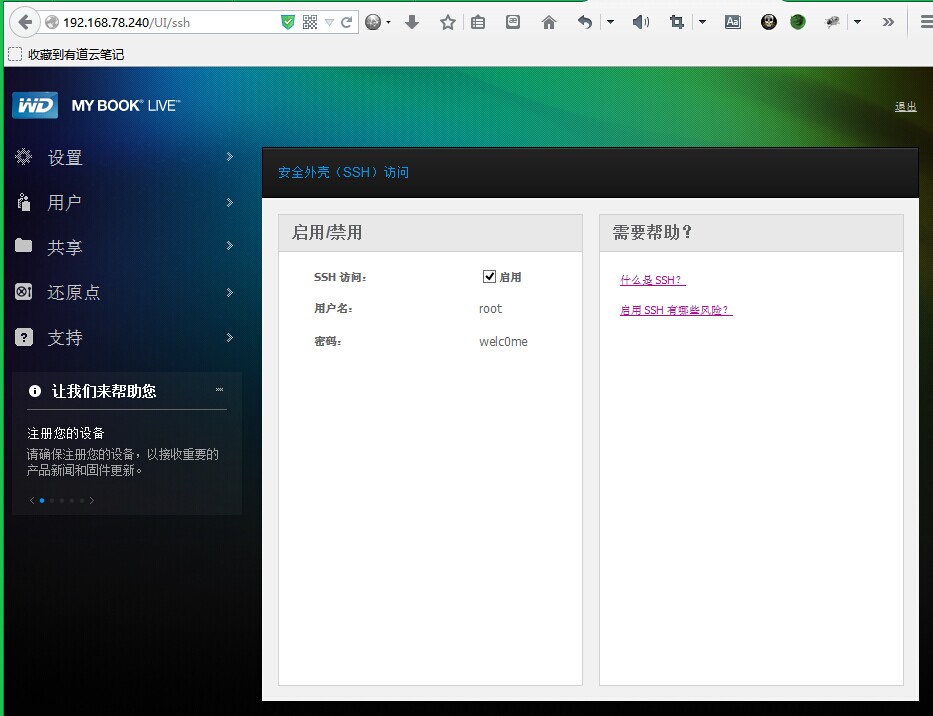Expand the 设置 menu chevron
The width and height of the screenshot is (933, 716).
coord(230,157)
